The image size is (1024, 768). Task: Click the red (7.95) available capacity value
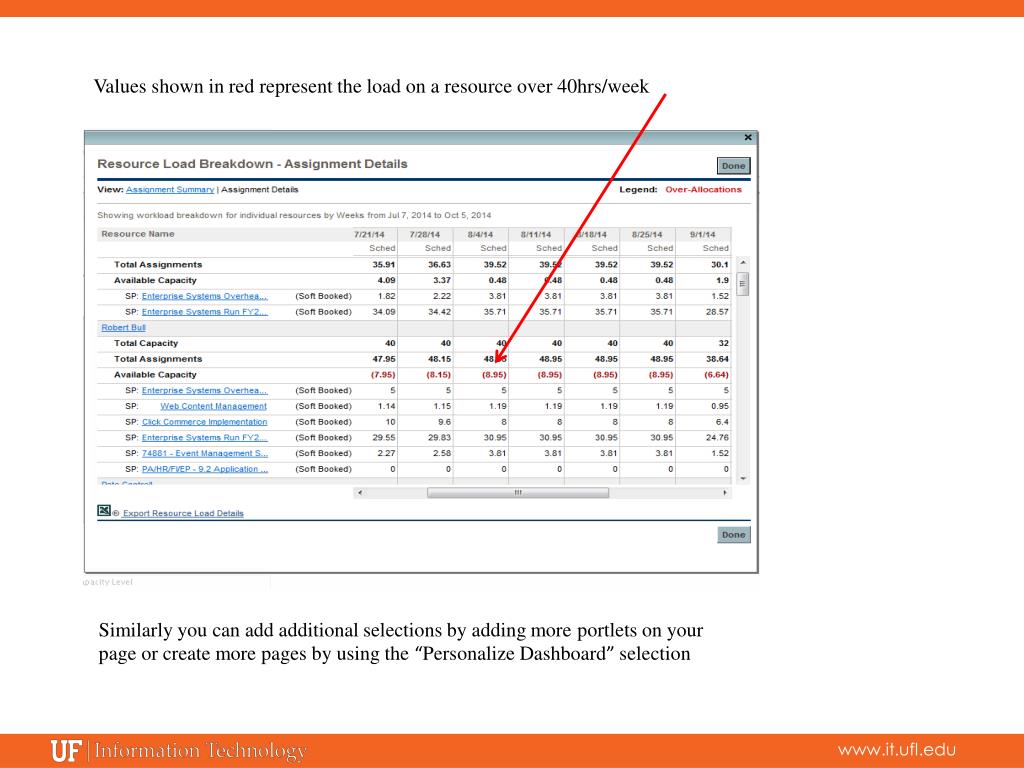coord(383,375)
